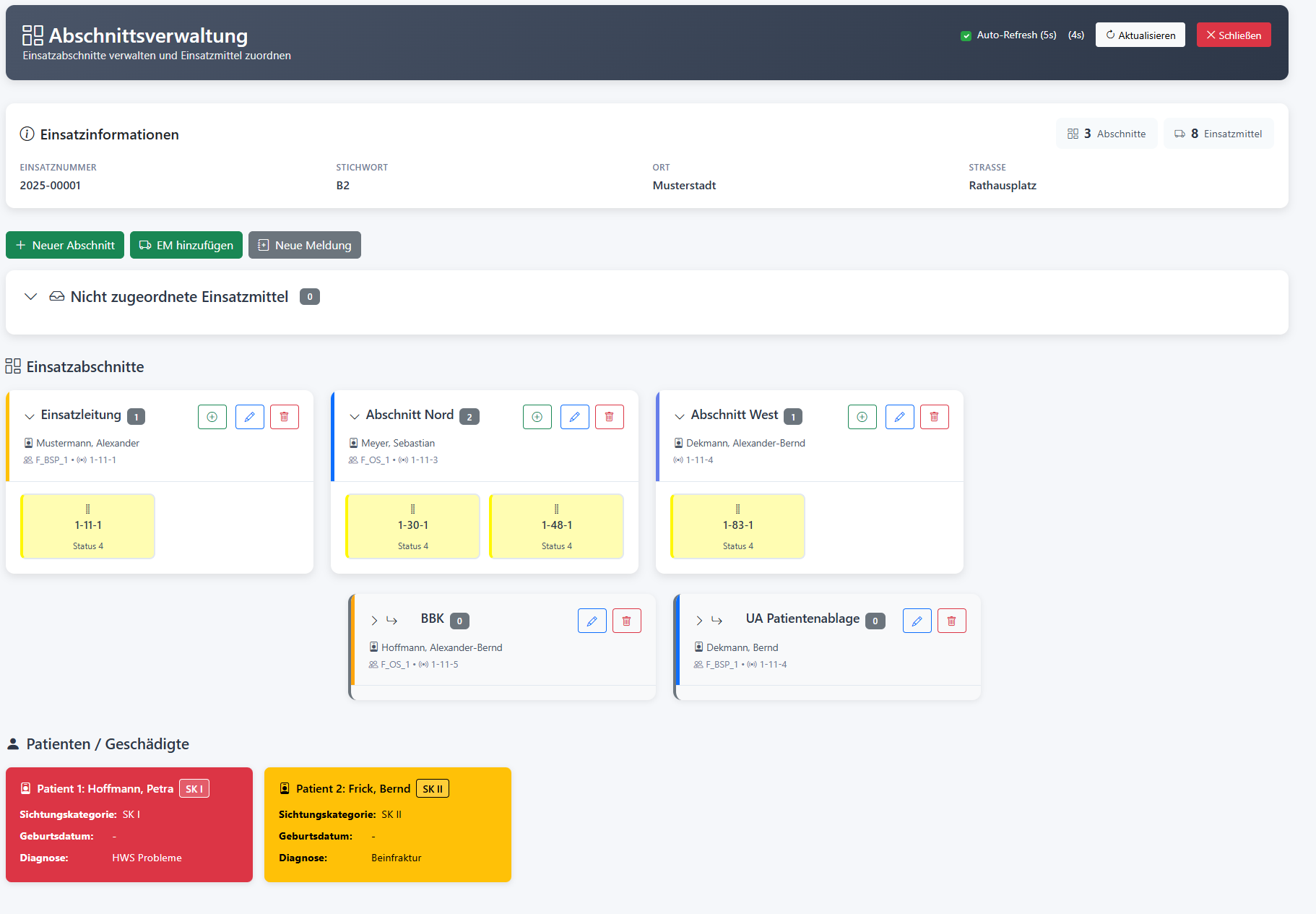Select the yellow 1-48-1 unit card
Image resolution: width=1316 pixels, height=914 pixels.
(x=556, y=526)
